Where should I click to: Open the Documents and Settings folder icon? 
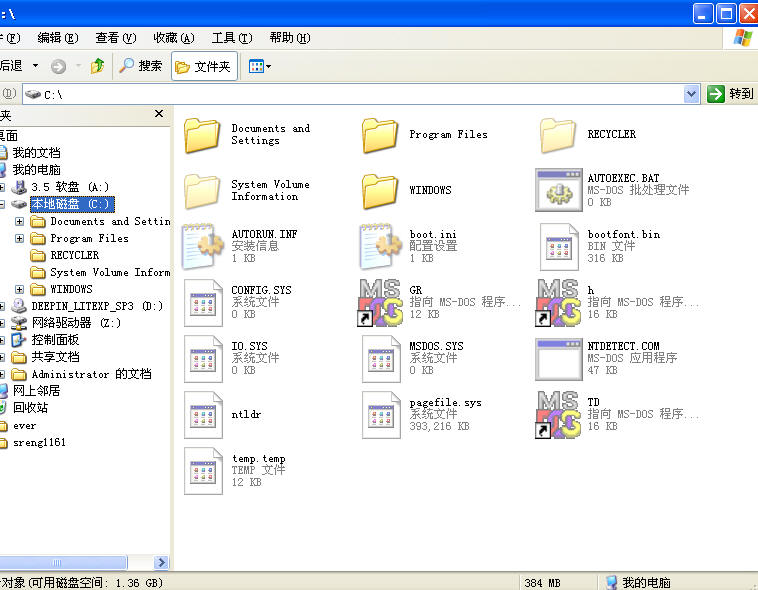pos(202,135)
